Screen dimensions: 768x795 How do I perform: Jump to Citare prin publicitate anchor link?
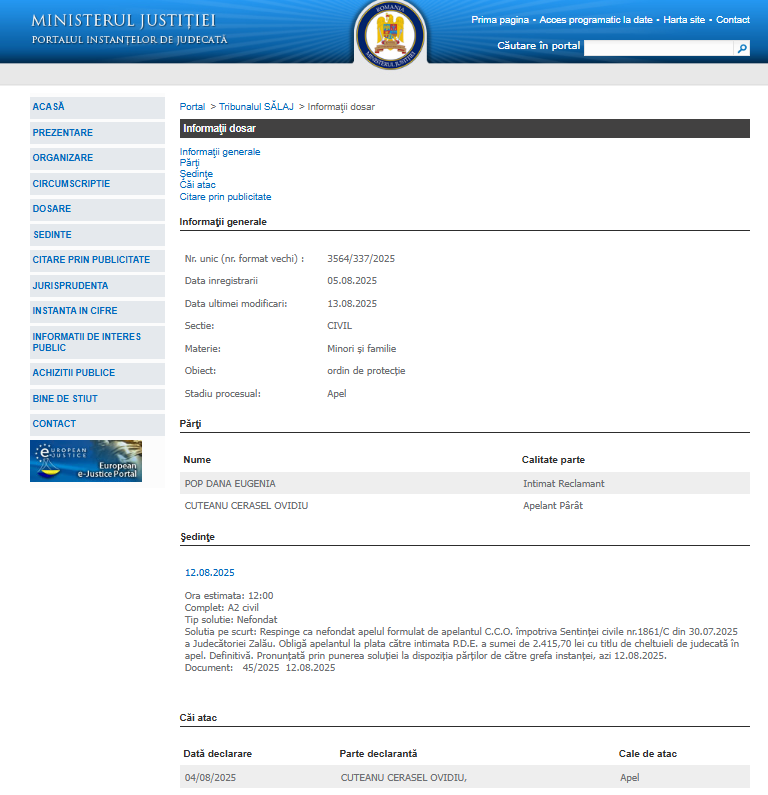[x=226, y=197]
